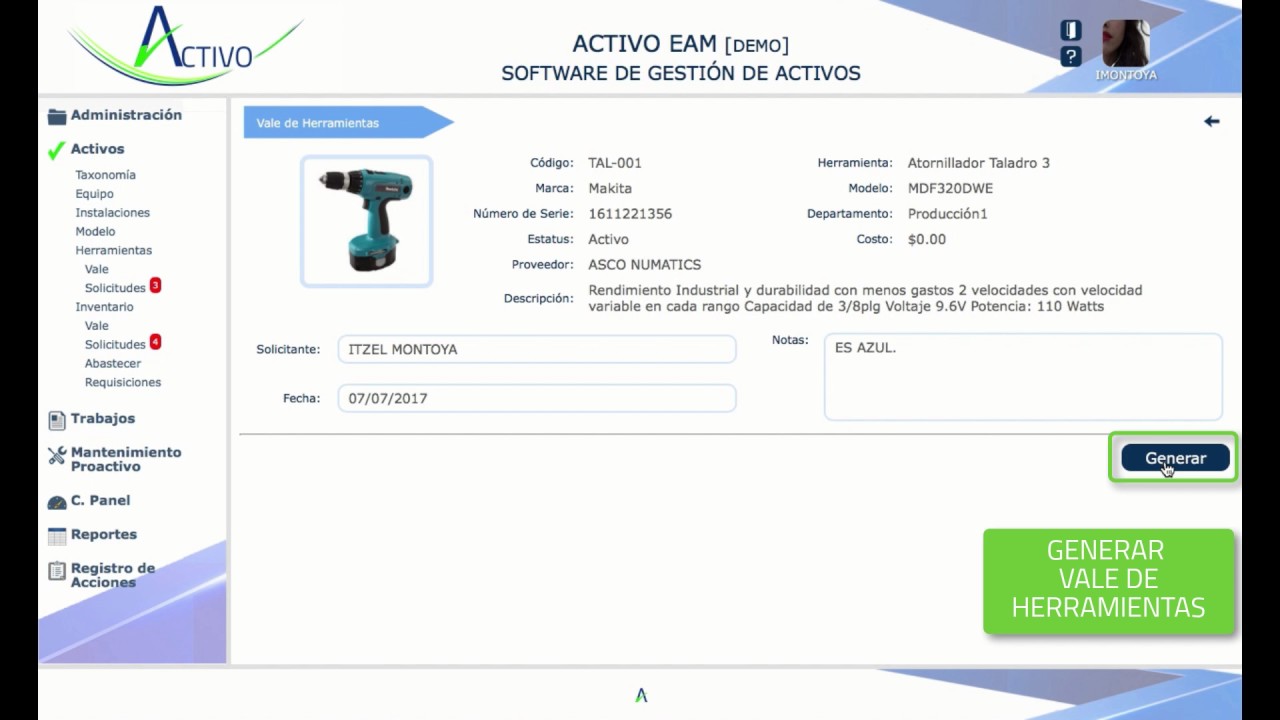Open Solicitudes under Herramientas
The width and height of the screenshot is (1280, 720).
click(115, 288)
